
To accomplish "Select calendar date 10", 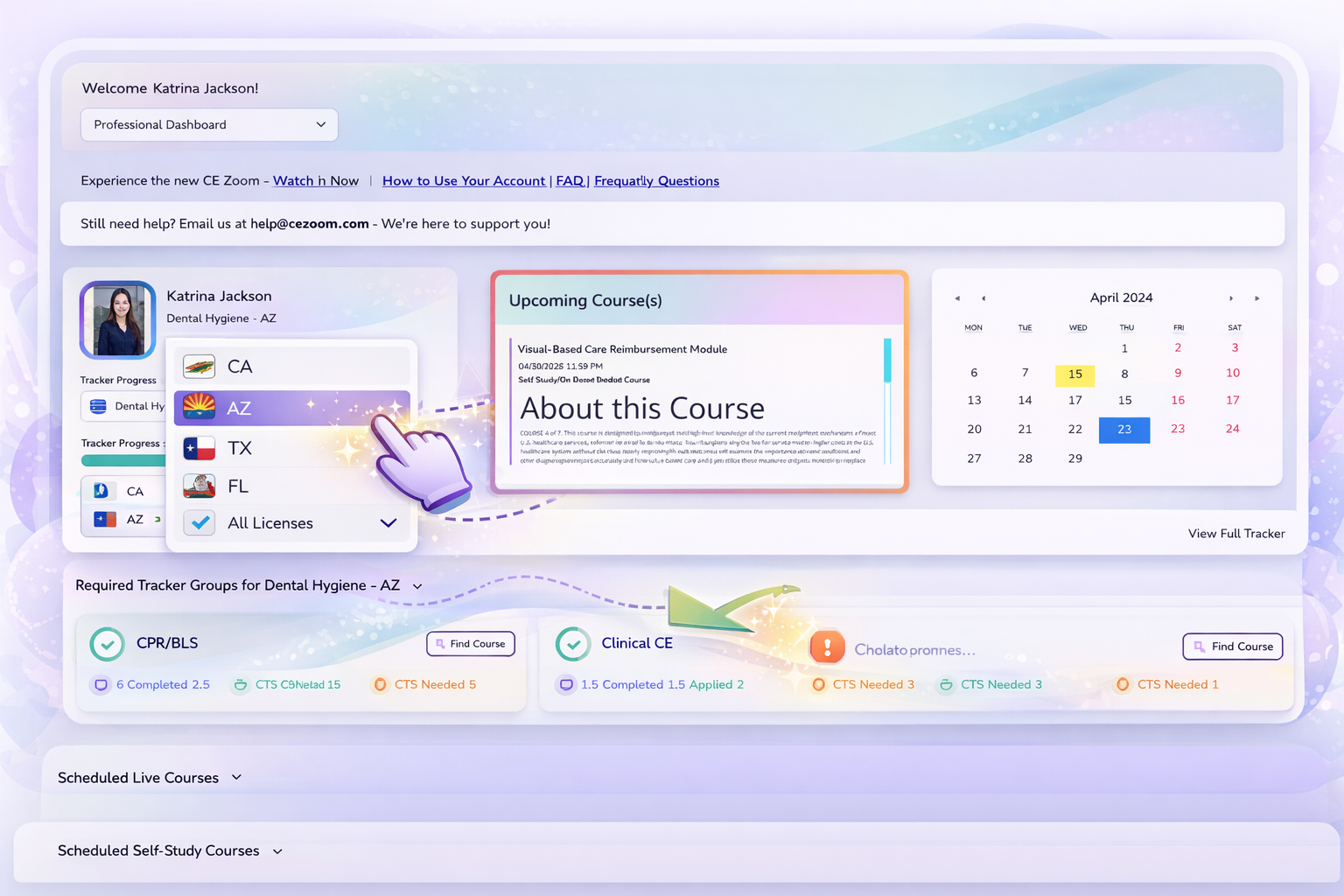I will (x=1233, y=373).
